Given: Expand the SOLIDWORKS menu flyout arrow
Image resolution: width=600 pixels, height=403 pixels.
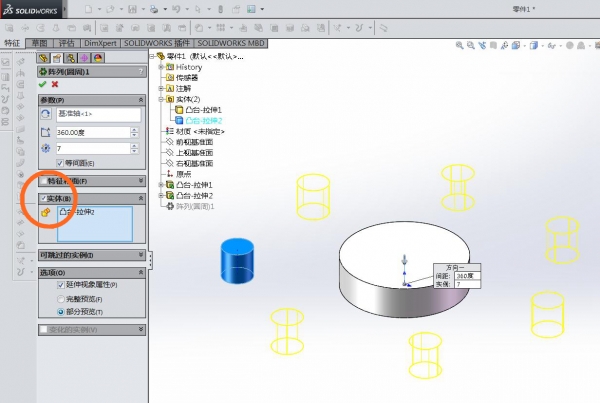Looking at the screenshot, I should 65,9.
